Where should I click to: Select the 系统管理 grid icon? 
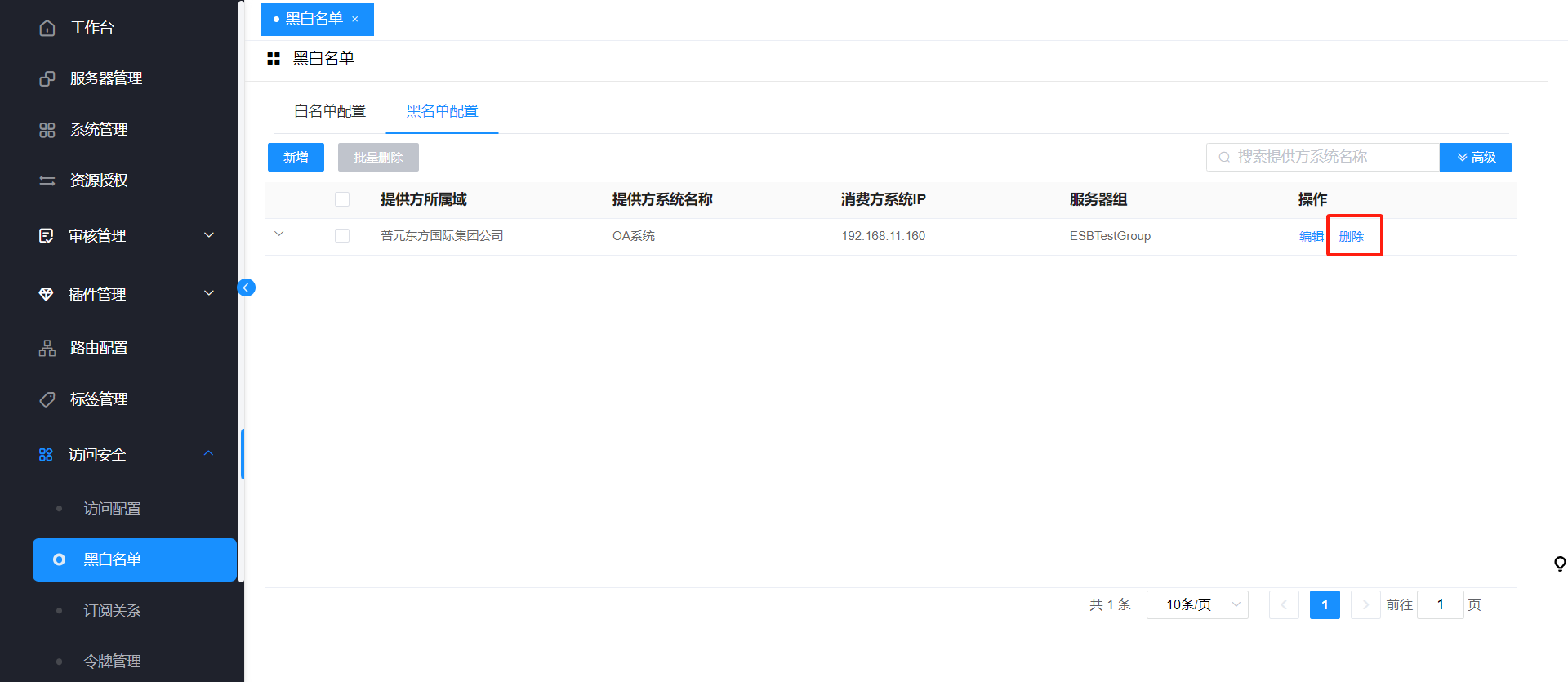(x=47, y=130)
